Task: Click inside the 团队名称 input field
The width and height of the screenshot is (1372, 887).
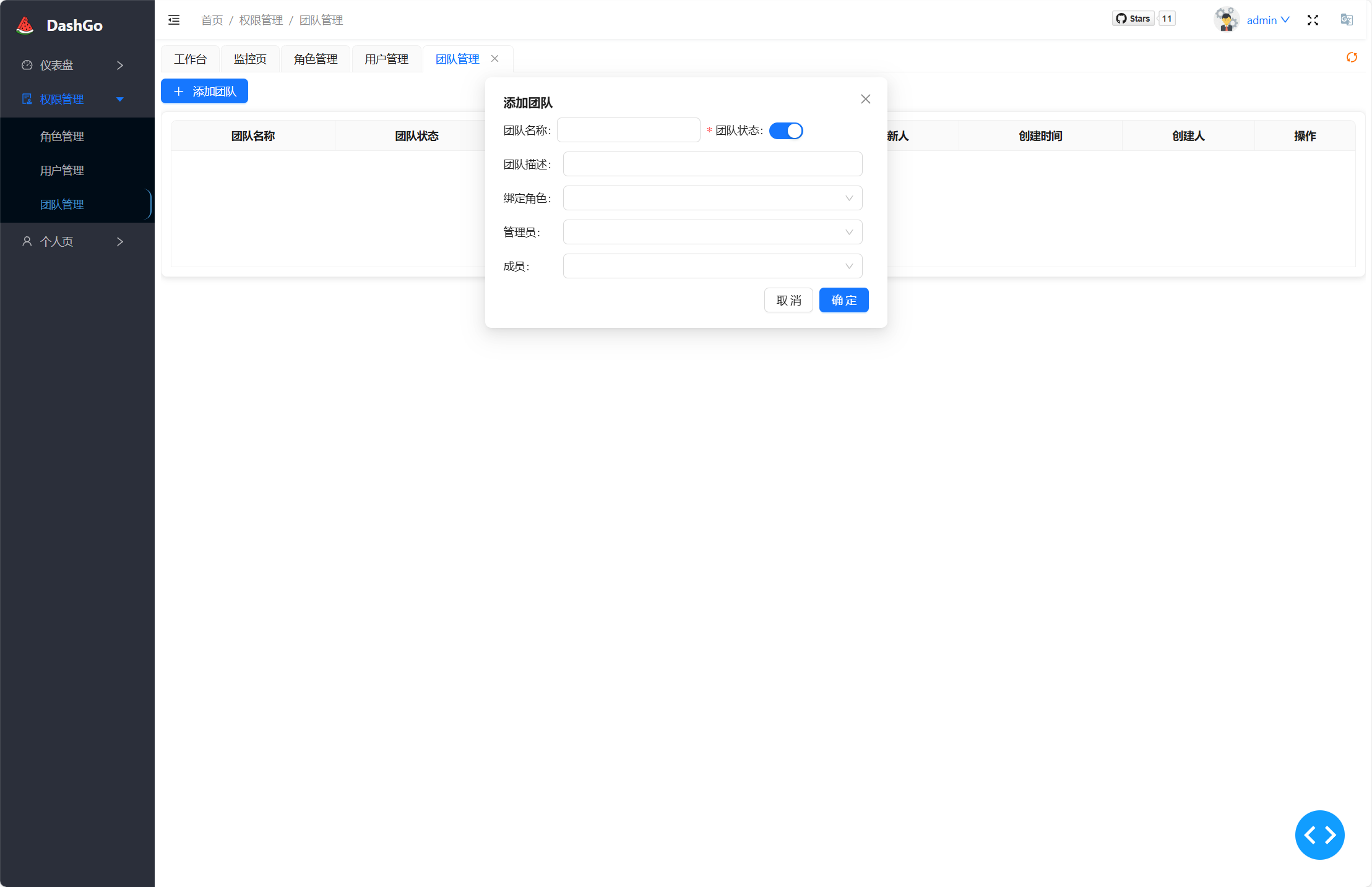Action: (x=628, y=130)
